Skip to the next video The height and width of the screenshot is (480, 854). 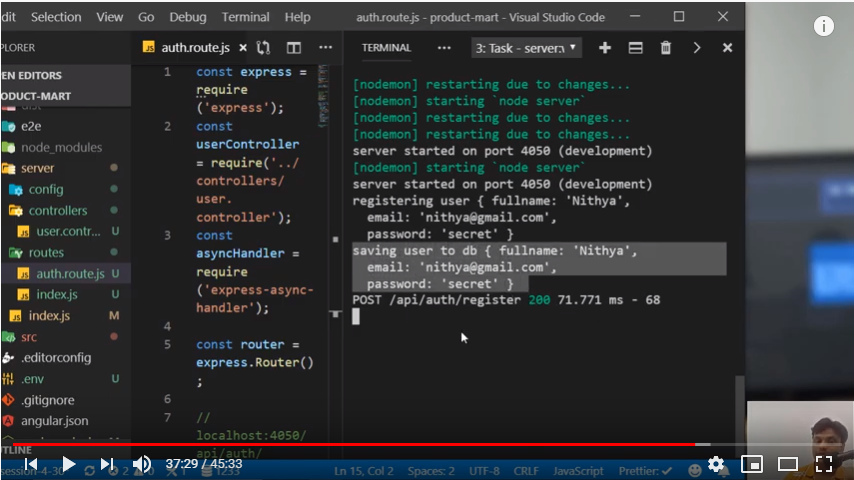tap(107, 464)
